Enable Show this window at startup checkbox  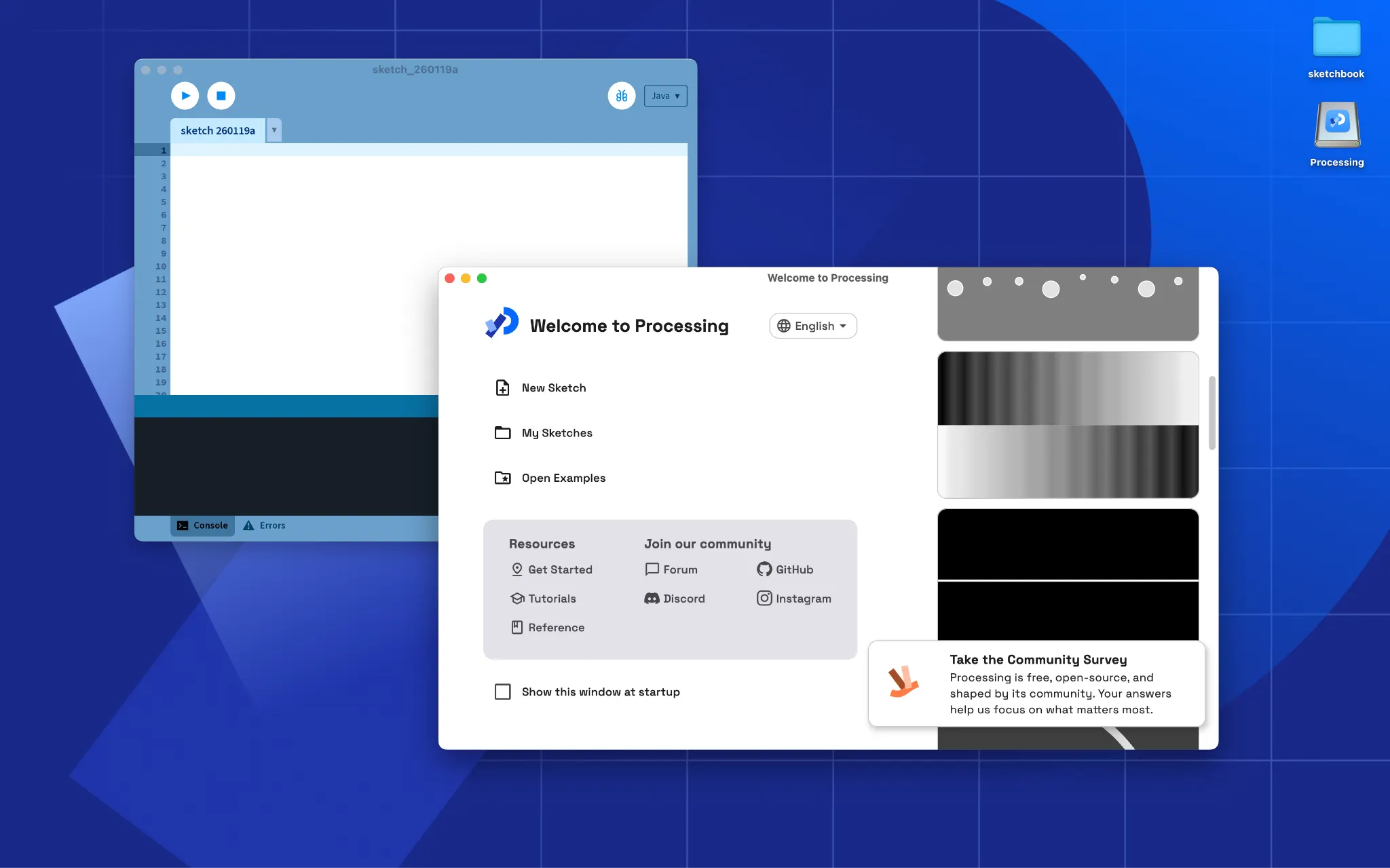click(502, 692)
